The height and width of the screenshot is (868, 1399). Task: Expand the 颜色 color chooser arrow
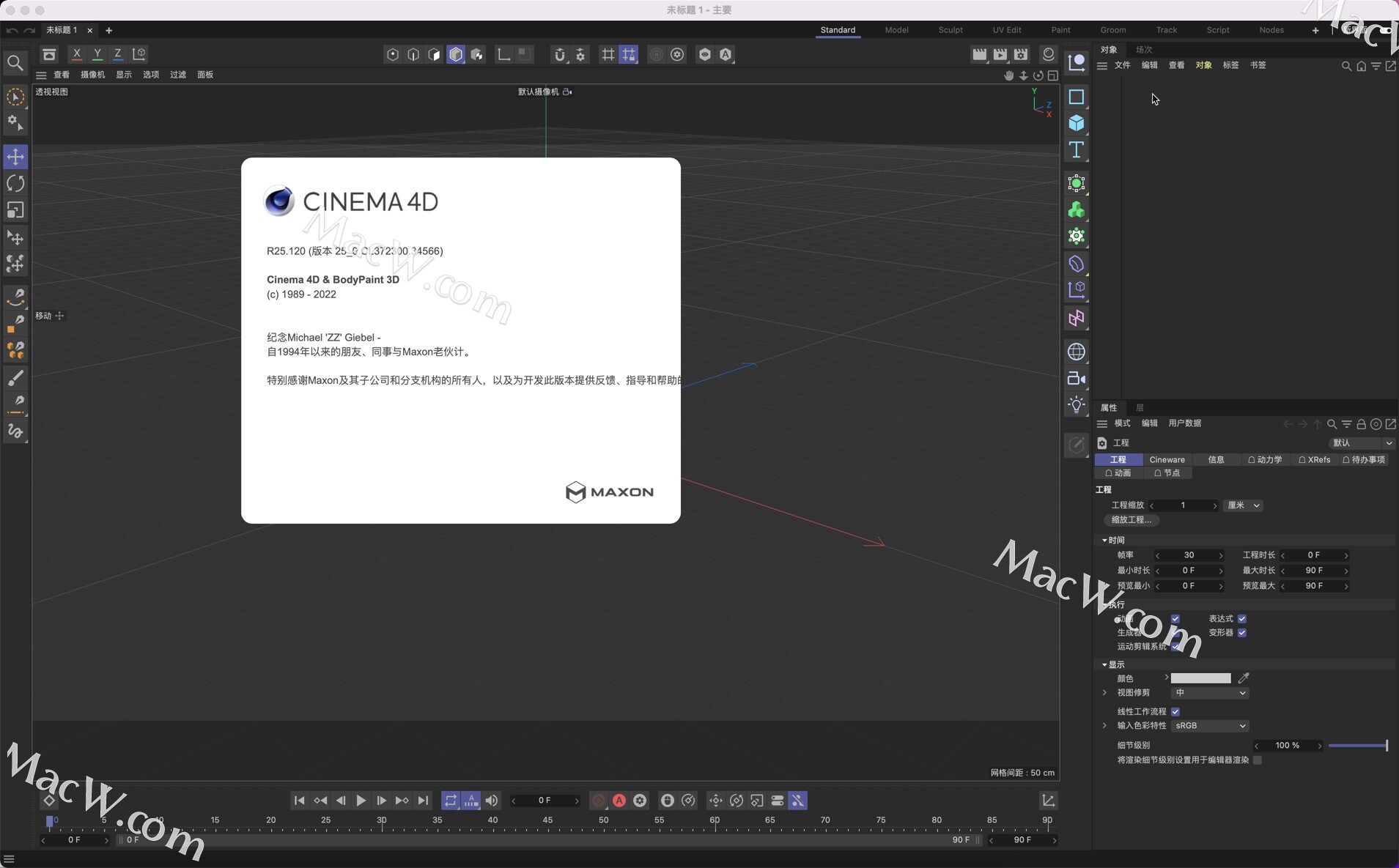[x=1166, y=678]
